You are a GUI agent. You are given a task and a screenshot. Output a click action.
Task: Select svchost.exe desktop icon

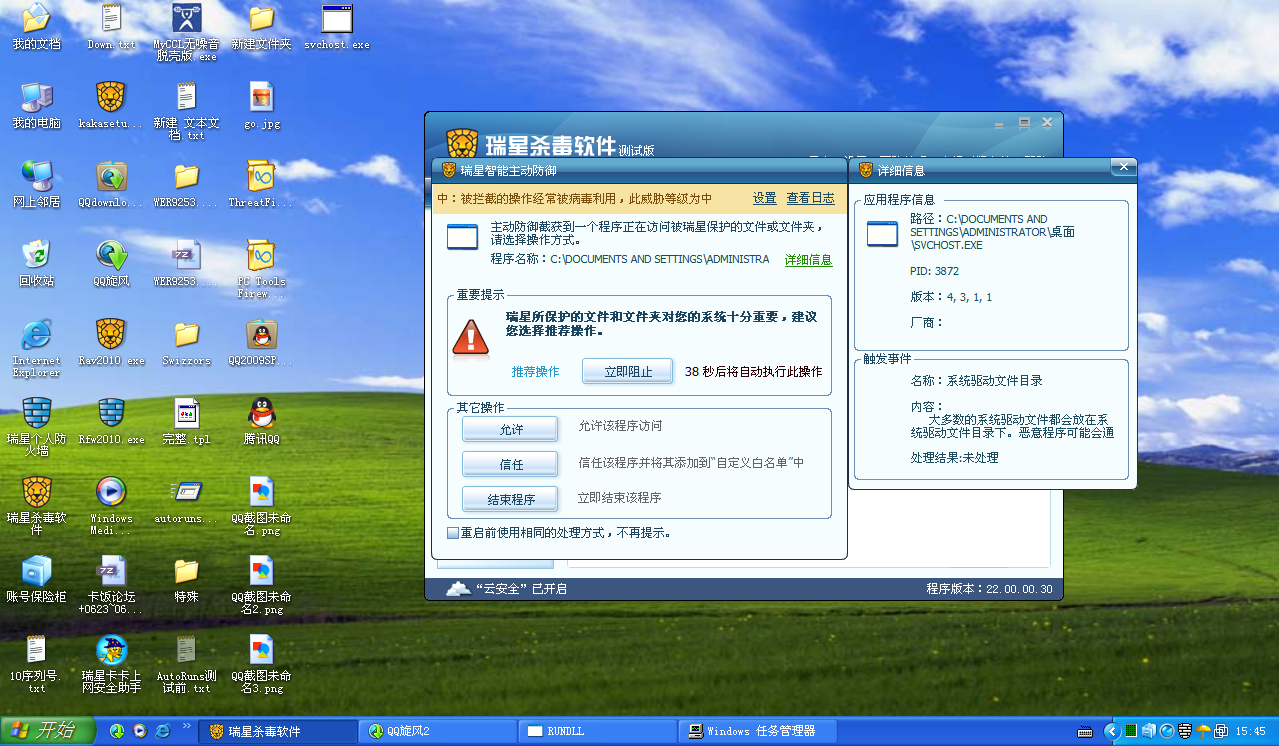point(337,28)
